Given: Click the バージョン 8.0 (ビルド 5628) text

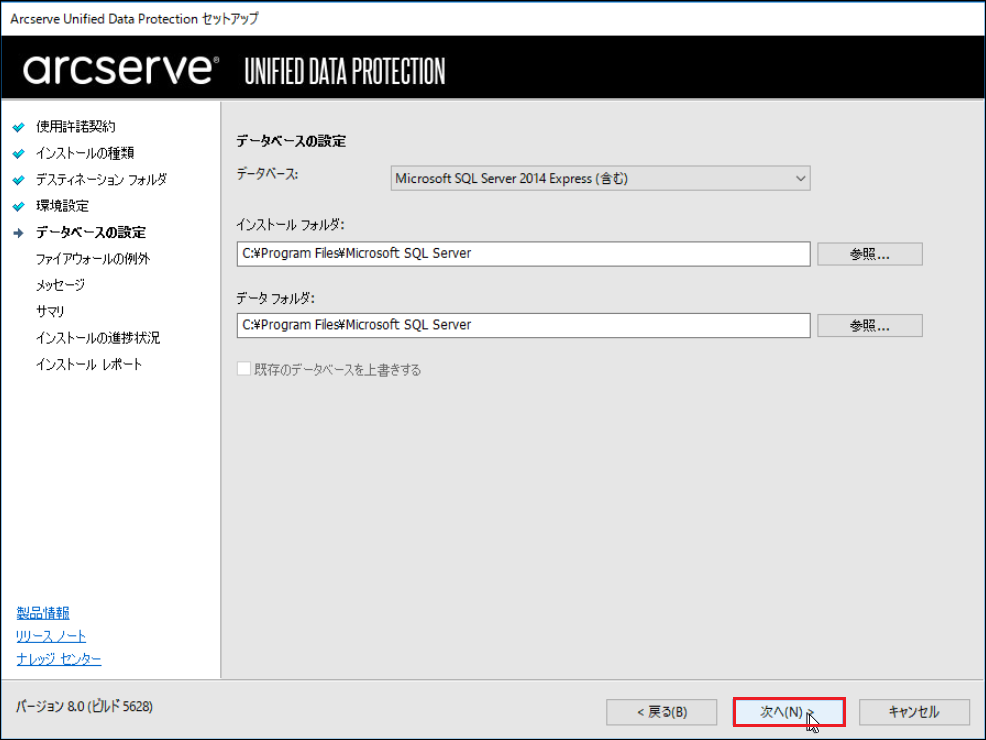Looking at the screenshot, I should point(84,707).
